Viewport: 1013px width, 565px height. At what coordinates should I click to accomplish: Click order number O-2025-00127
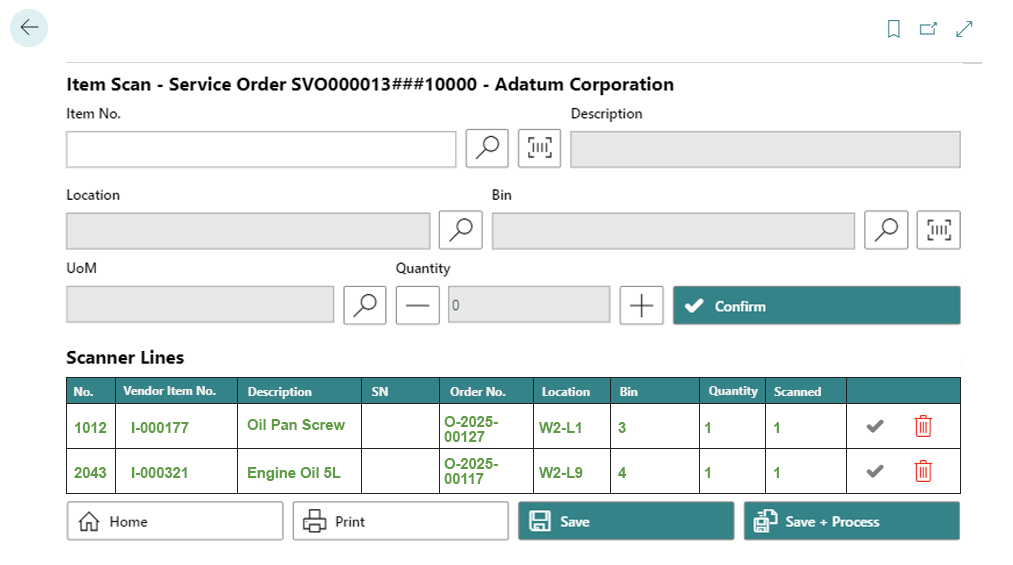(471, 429)
